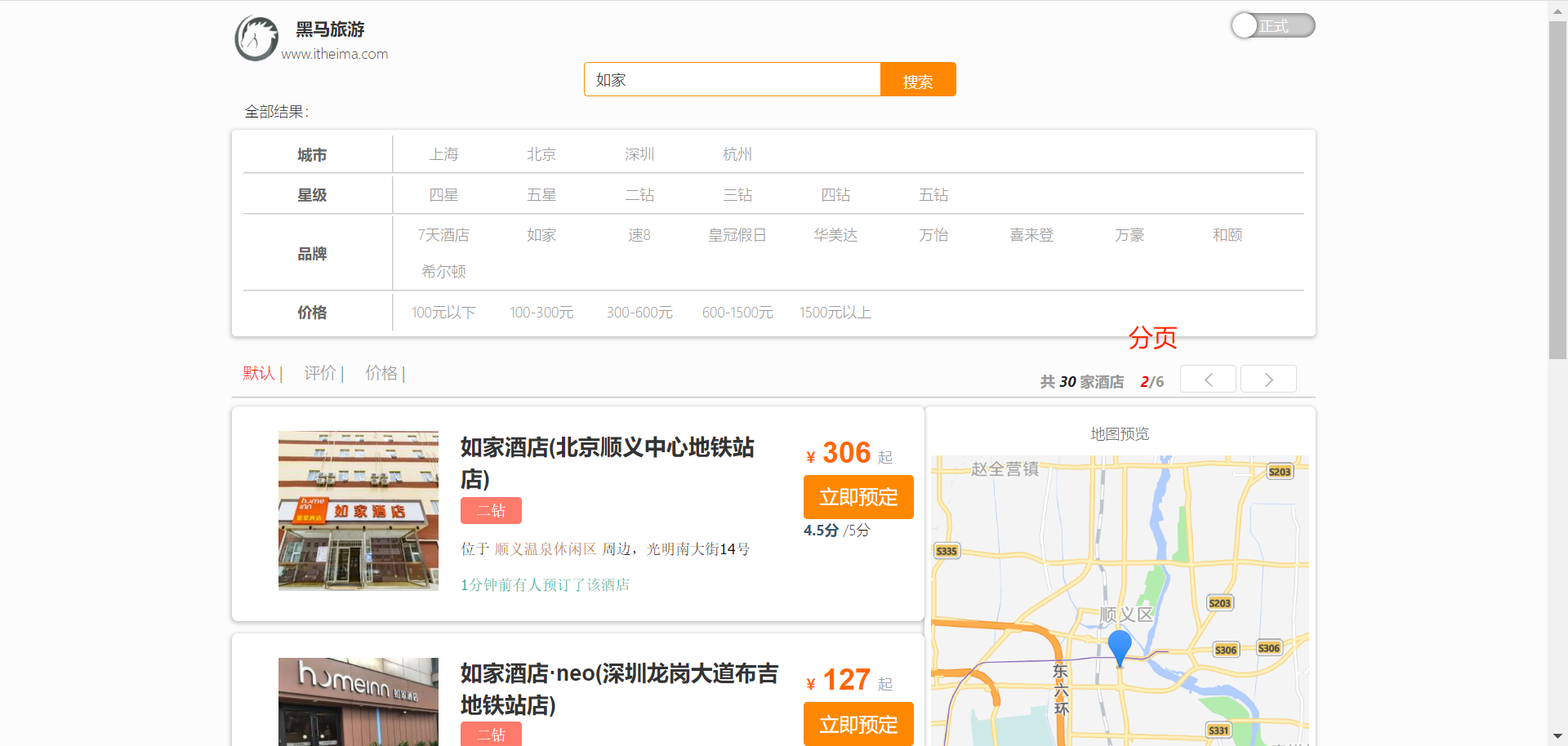The image size is (1568, 746).
Task: Select star level 四钻
Action: (835, 195)
